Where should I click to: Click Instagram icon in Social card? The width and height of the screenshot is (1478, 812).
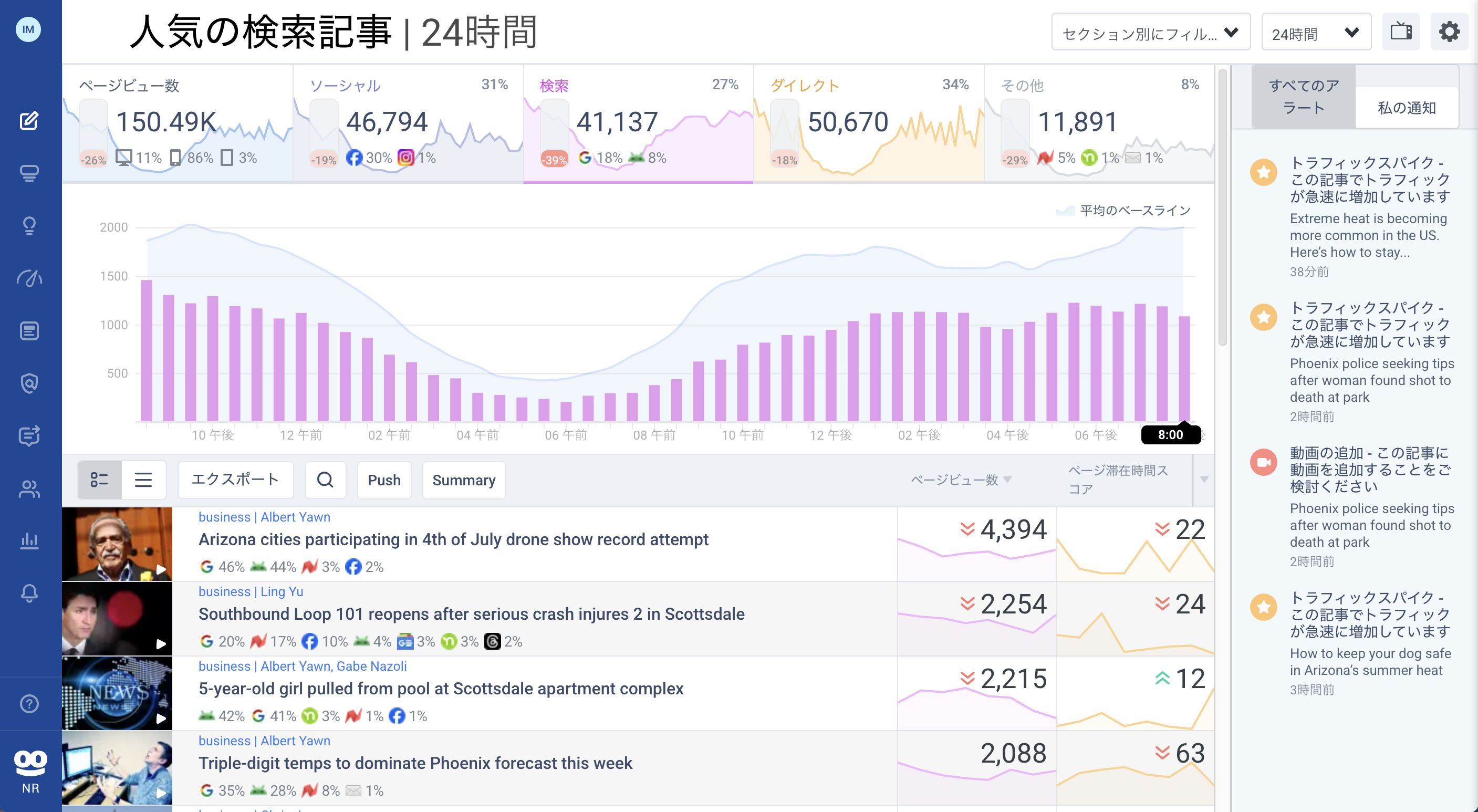coord(405,158)
